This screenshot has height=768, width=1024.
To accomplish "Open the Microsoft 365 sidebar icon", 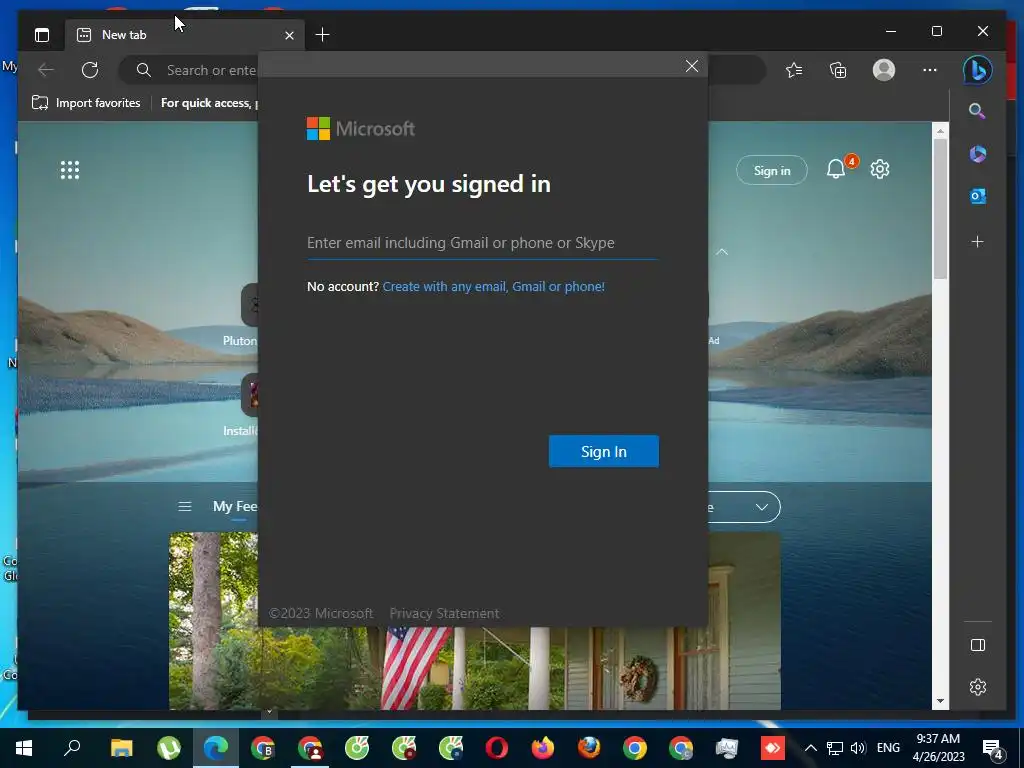I will click(x=978, y=154).
